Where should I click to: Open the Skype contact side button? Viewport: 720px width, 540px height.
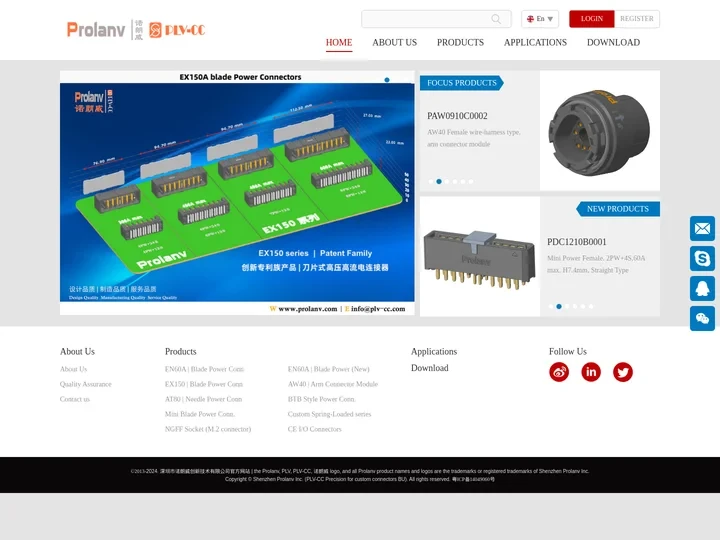pos(702,258)
